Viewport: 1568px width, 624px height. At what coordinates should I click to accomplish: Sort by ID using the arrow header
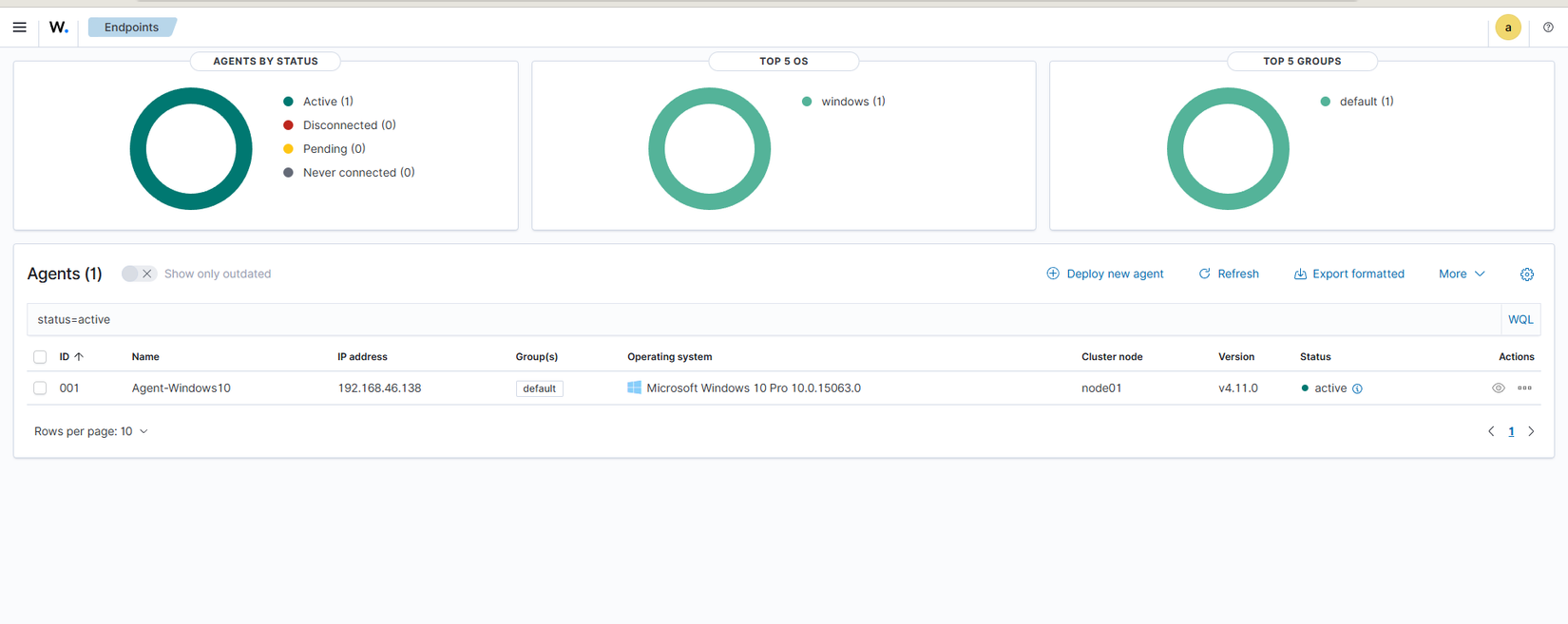pyautogui.click(x=71, y=357)
